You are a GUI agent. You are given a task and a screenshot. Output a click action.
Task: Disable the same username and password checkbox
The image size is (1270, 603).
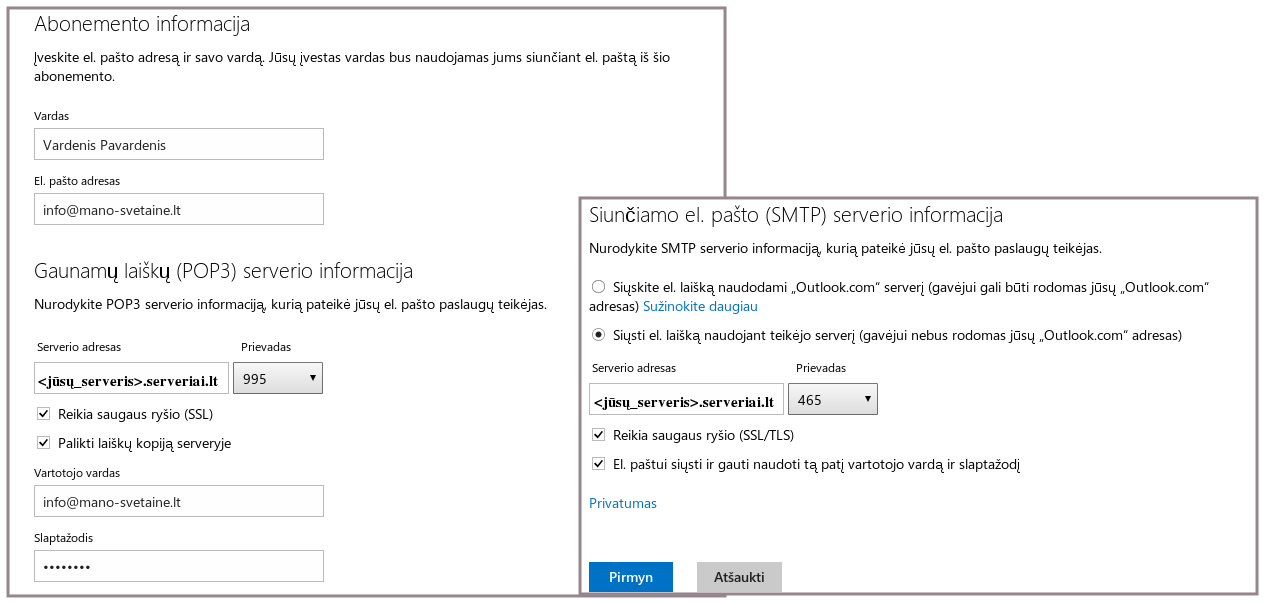coord(598,464)
